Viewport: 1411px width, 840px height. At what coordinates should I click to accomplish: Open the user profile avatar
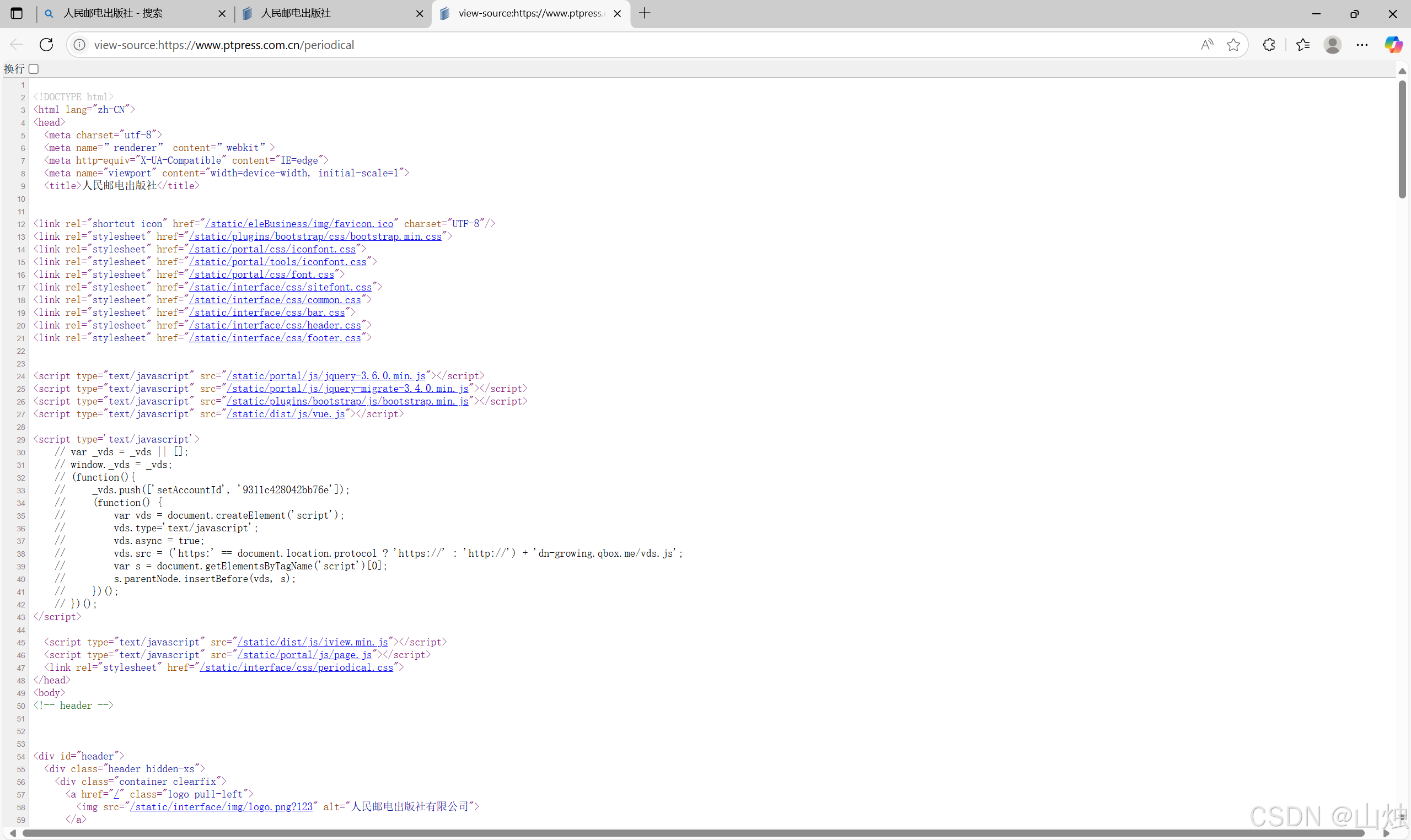coord(1332,45)
